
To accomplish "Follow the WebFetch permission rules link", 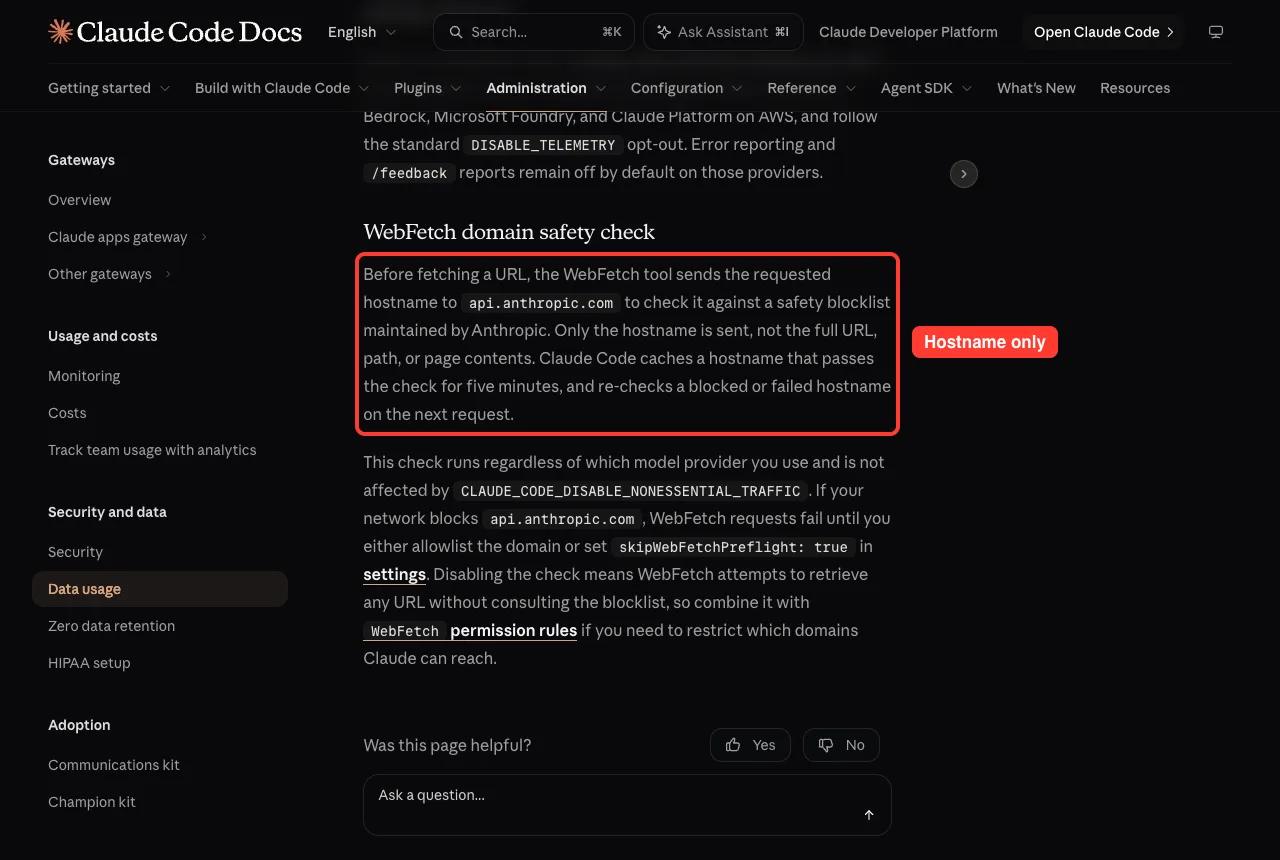I will click(470, 630).
